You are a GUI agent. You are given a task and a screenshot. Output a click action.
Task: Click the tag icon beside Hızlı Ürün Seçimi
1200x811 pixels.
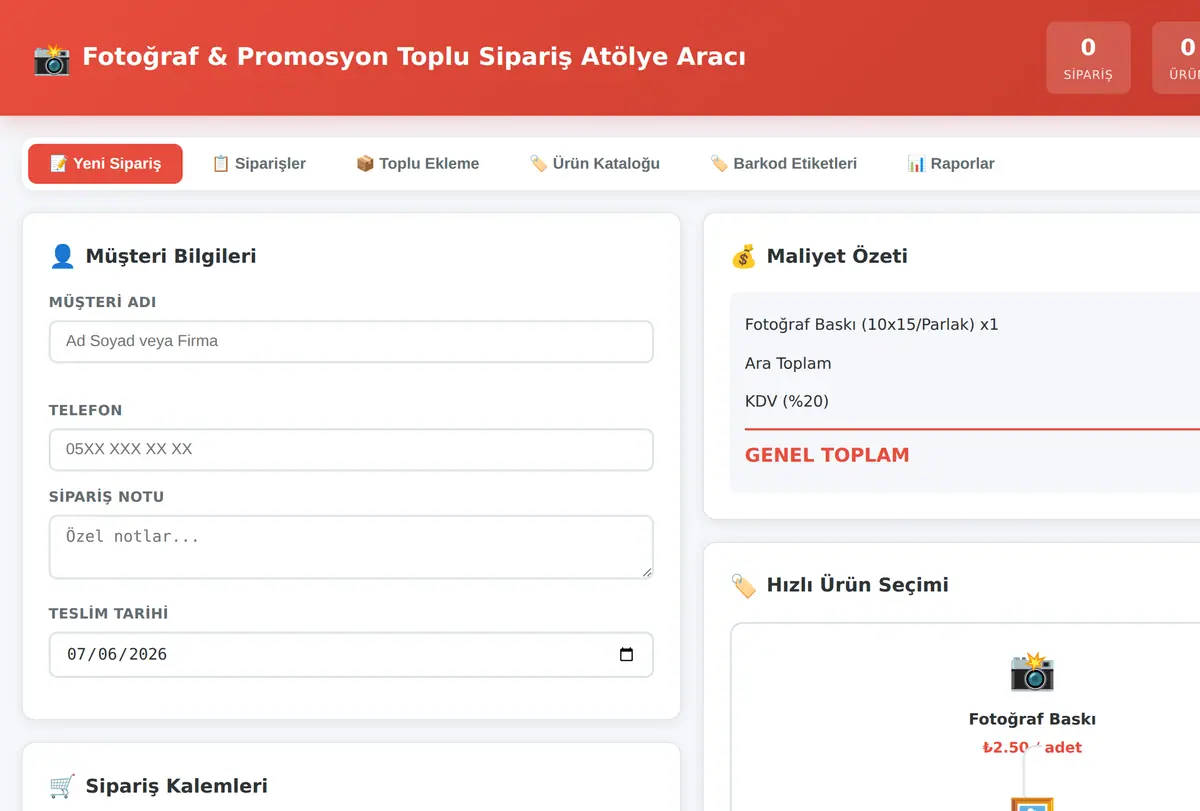[743, 585]
